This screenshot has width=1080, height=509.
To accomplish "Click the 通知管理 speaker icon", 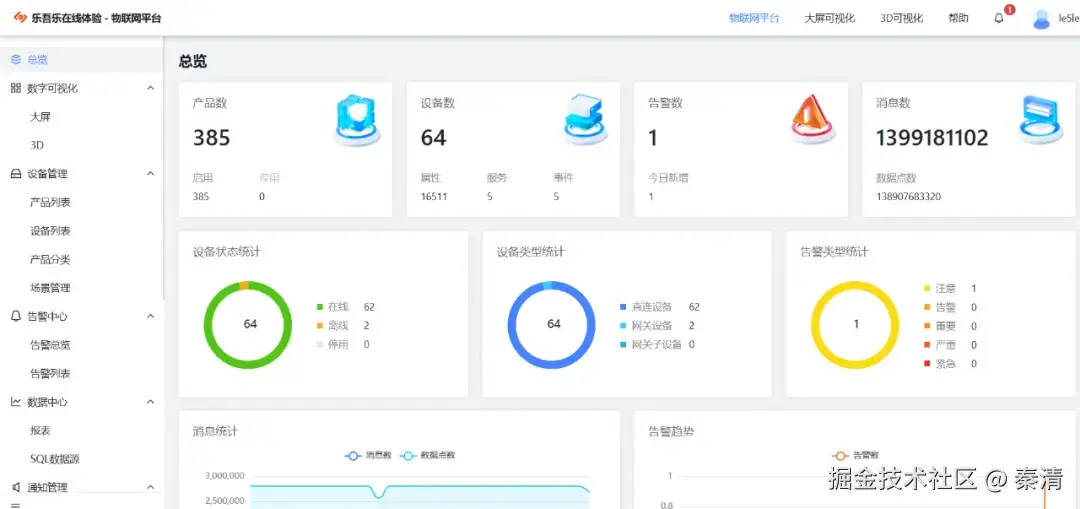I will pyautogui.click(x=16, y=487).
